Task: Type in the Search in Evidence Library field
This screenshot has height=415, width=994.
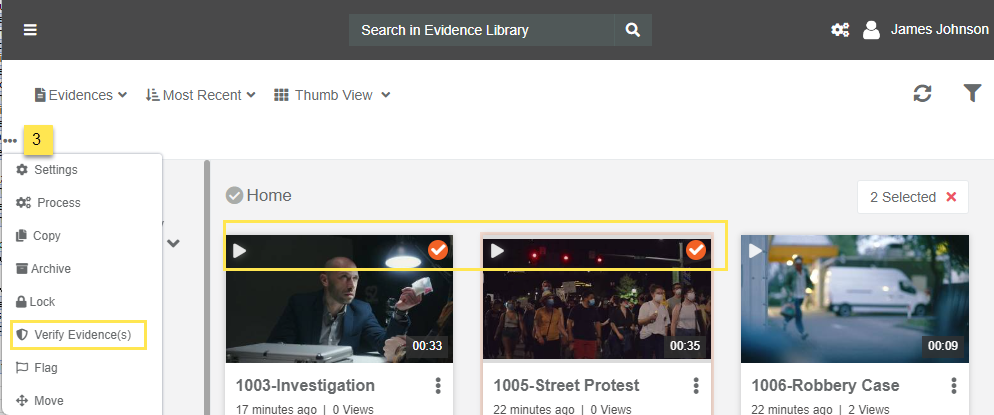Action: point(480,30)
